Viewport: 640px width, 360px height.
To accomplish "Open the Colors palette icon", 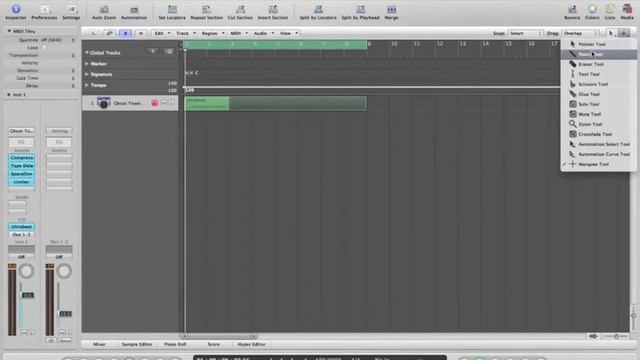I will point(592,12).
